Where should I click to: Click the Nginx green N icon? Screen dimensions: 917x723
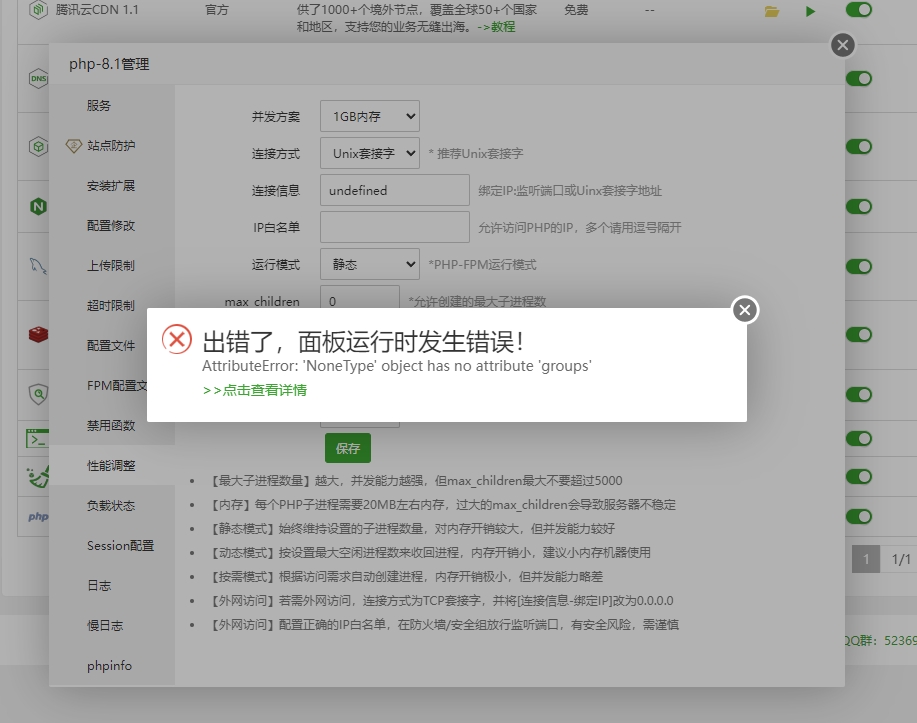coord(38,206)
